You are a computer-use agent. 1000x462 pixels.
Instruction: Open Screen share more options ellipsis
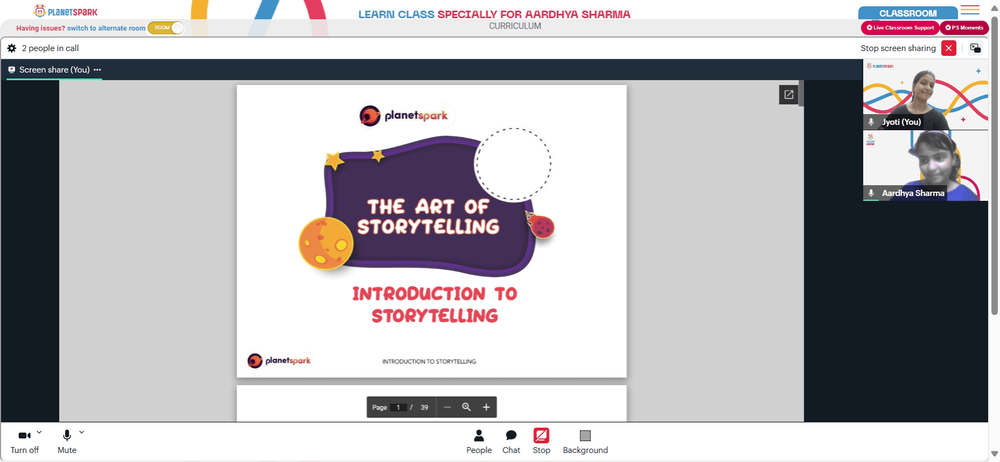(x=97, y=70)
